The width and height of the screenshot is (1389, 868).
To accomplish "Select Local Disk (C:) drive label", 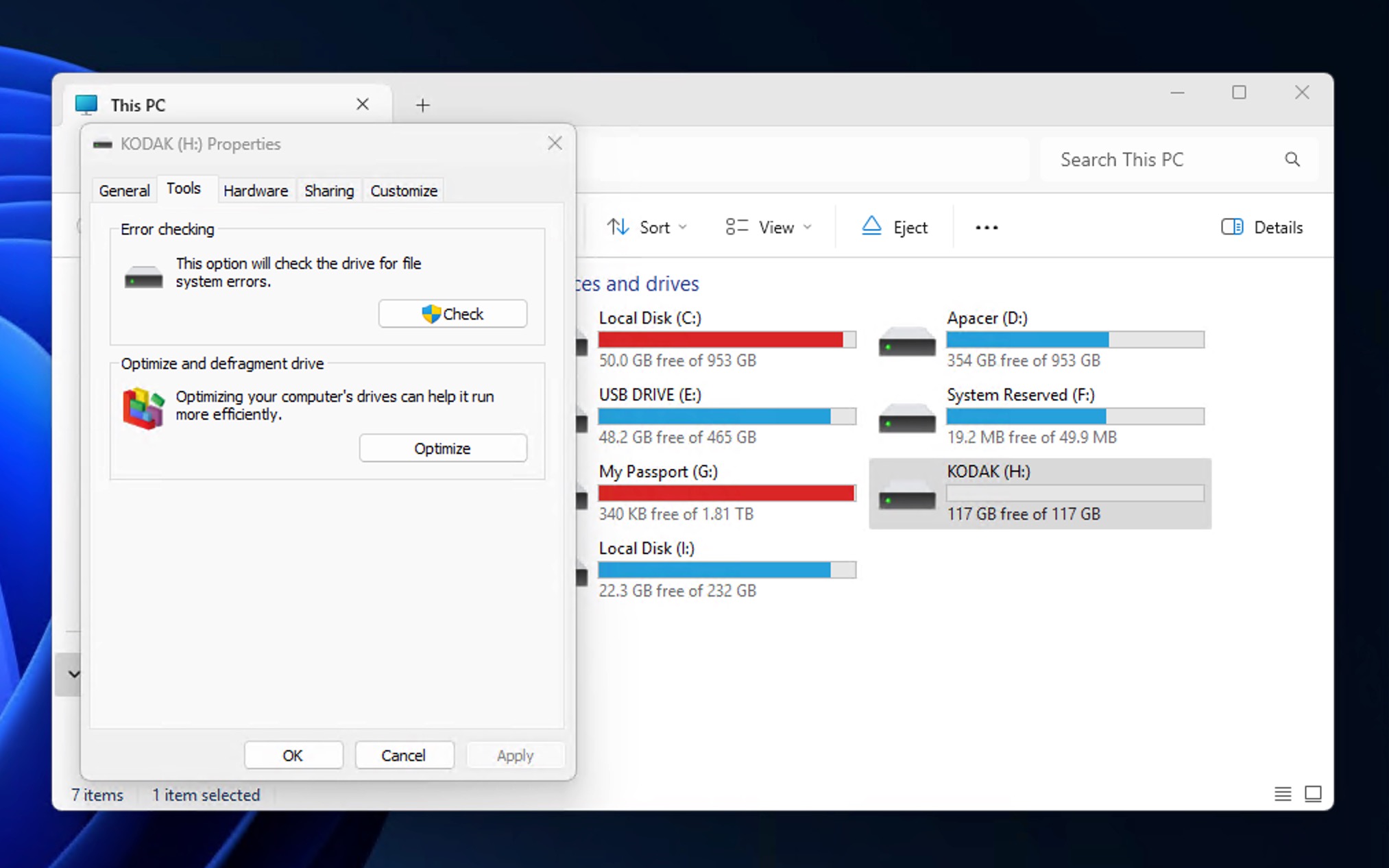I will [x=650, y=318].
